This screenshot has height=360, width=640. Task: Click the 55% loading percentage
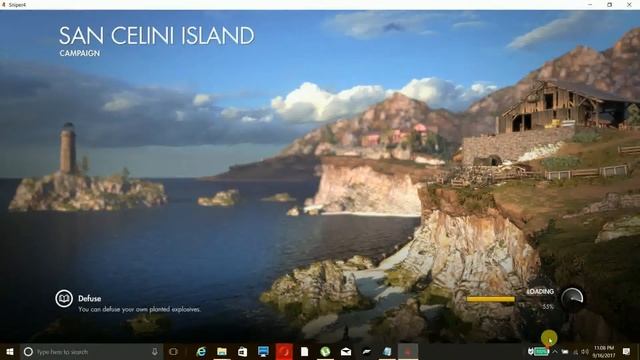548,307
